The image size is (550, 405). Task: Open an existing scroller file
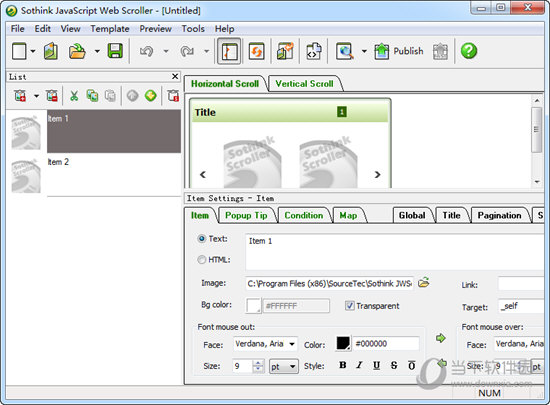(77, 51)
